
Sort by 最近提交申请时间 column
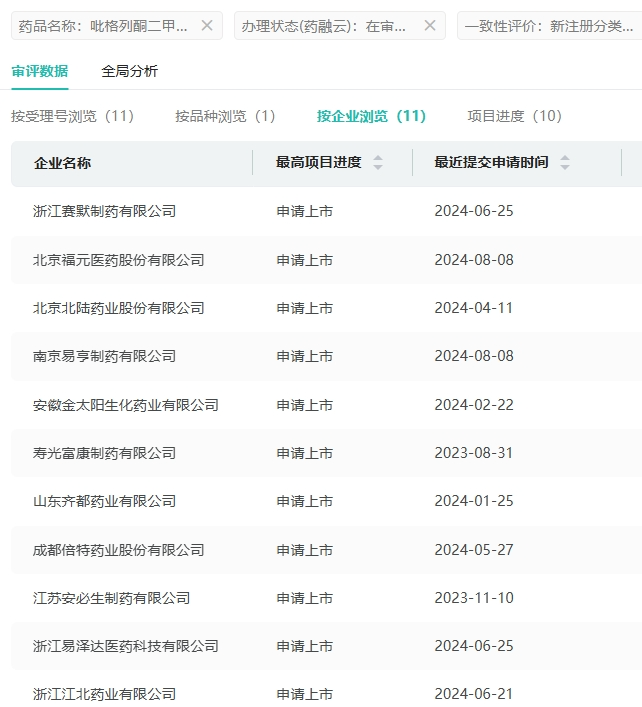tap(565, 163)
